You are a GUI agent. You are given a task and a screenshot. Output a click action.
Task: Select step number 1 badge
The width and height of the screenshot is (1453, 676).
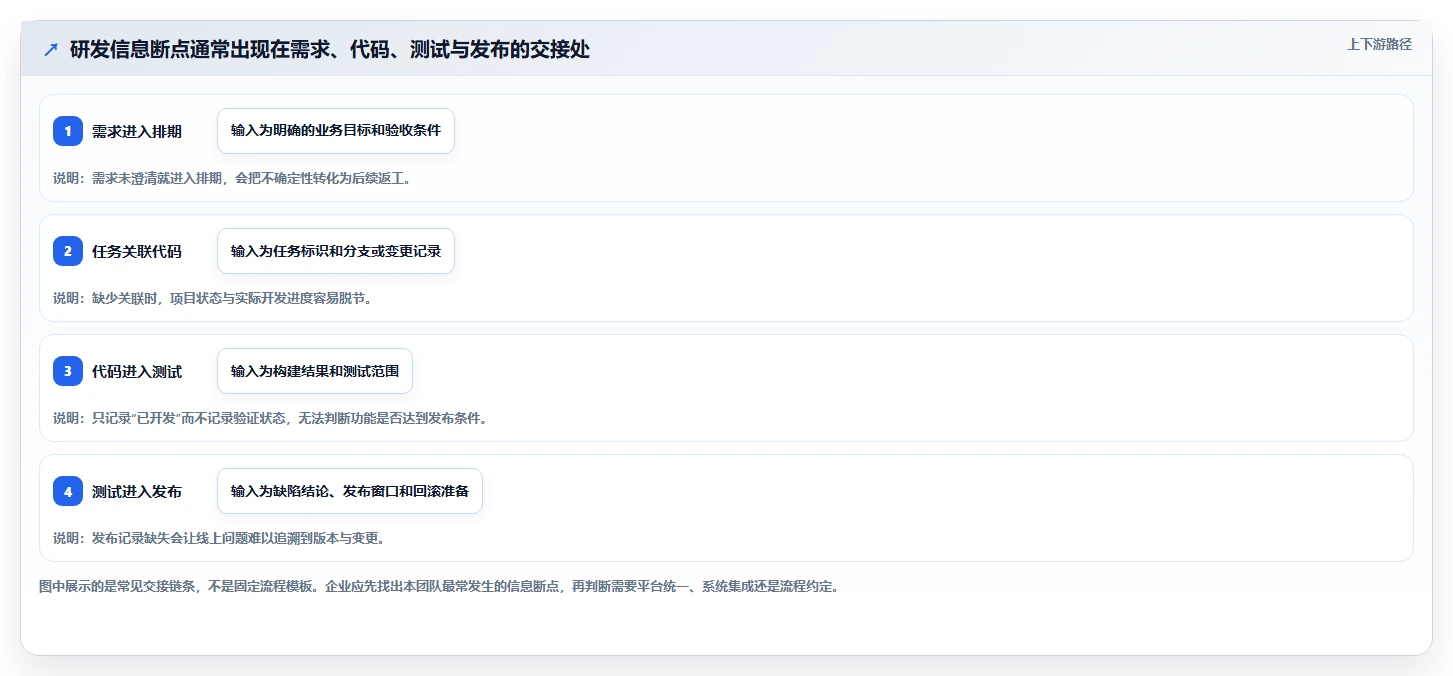[68, 131]
